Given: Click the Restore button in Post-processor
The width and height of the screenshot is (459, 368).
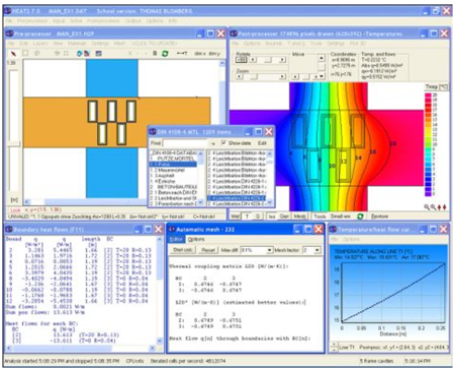Looking at the screenshot, I should coord(380,216).
